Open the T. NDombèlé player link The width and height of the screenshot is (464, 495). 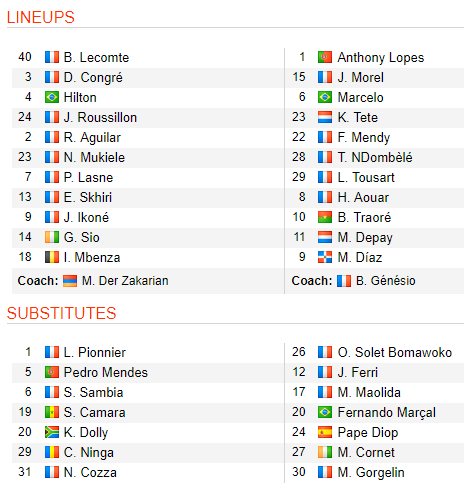point(375,157)
